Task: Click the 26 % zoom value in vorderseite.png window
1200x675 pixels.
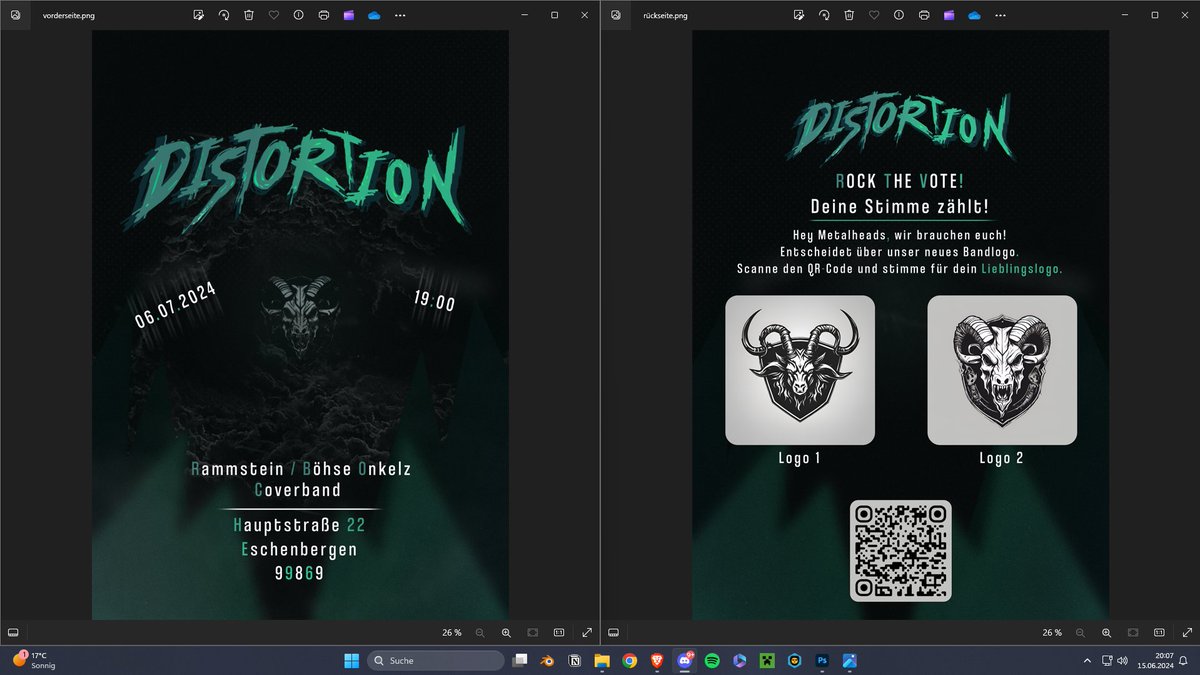Action: (x=452, y=633)
